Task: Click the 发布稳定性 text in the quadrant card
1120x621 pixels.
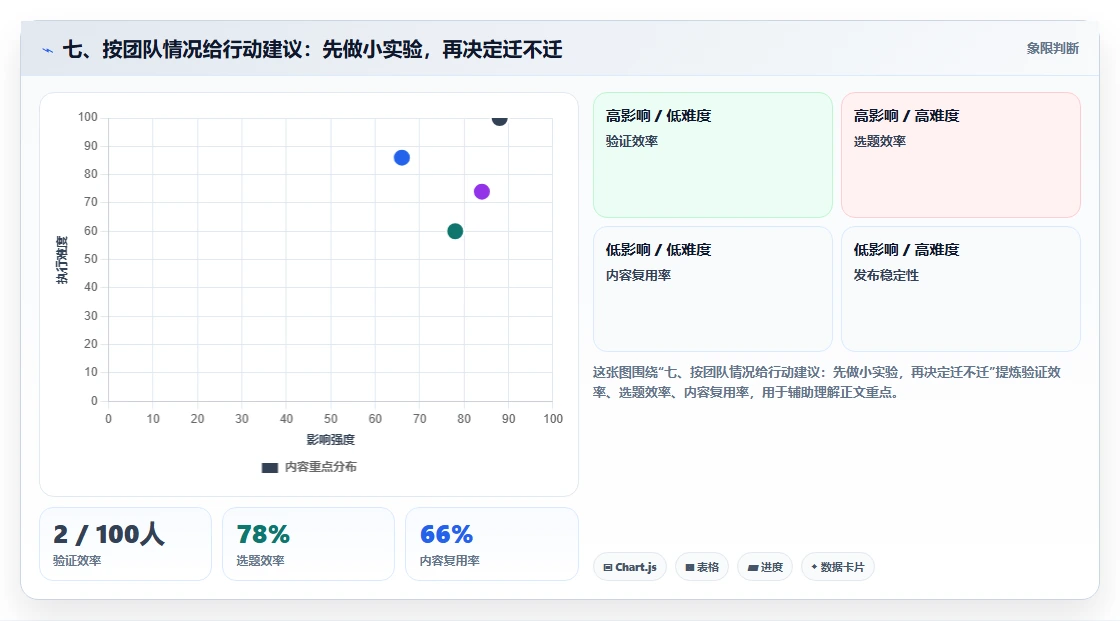Action: (886, 275)
